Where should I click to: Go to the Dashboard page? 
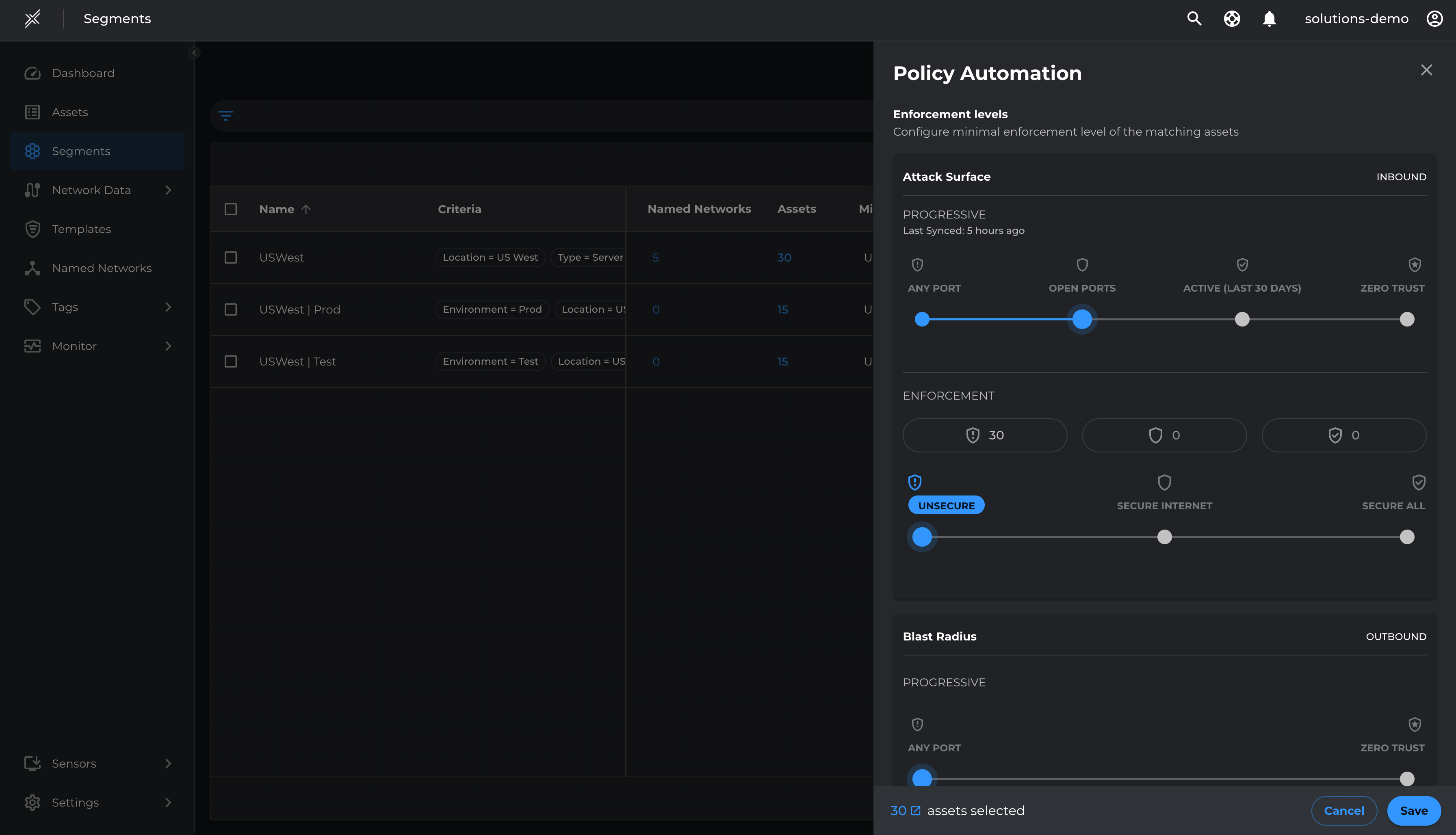click(x=83, y=74)
